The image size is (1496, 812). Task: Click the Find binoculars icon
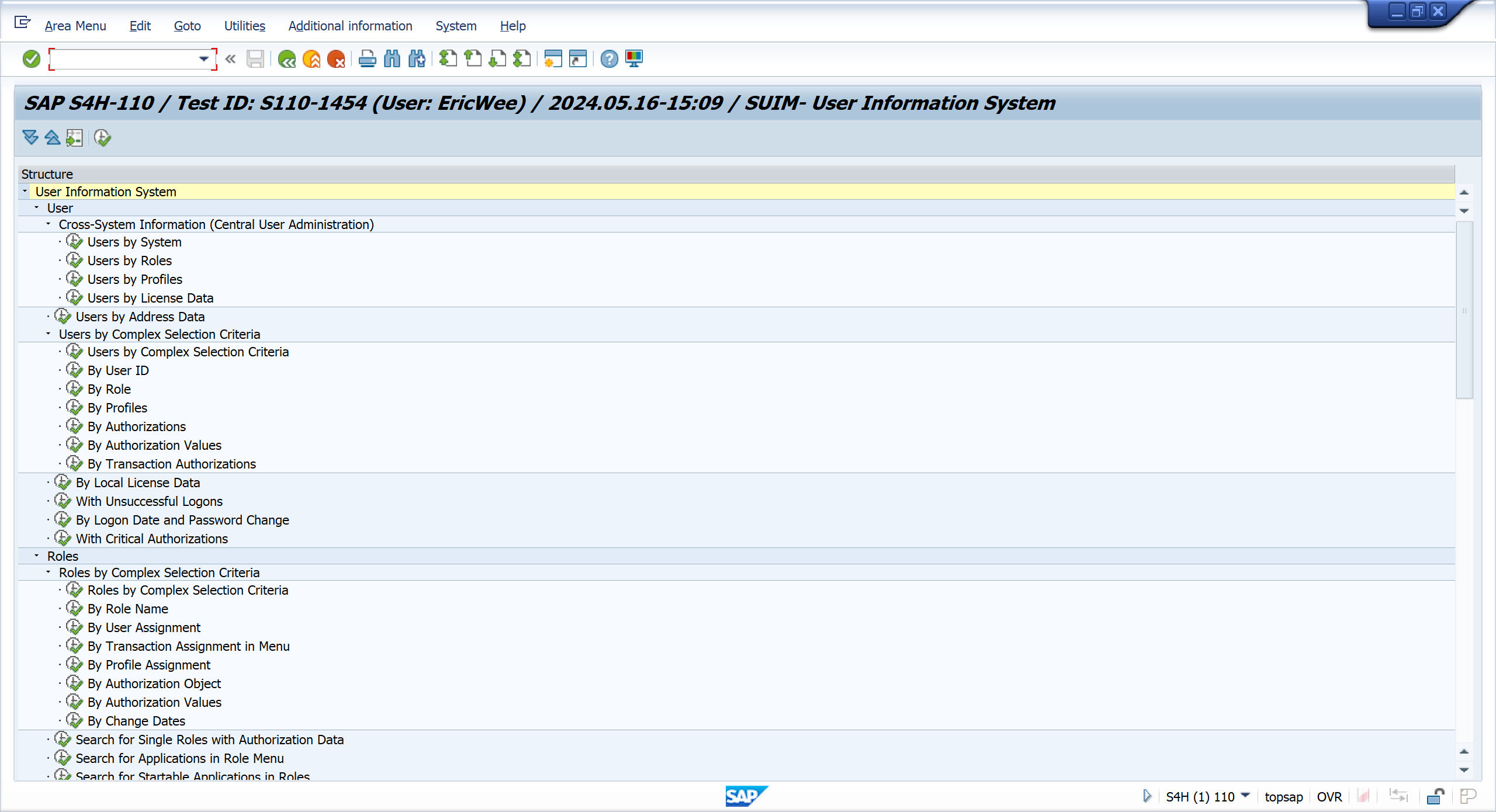click(x=392, y=59)
